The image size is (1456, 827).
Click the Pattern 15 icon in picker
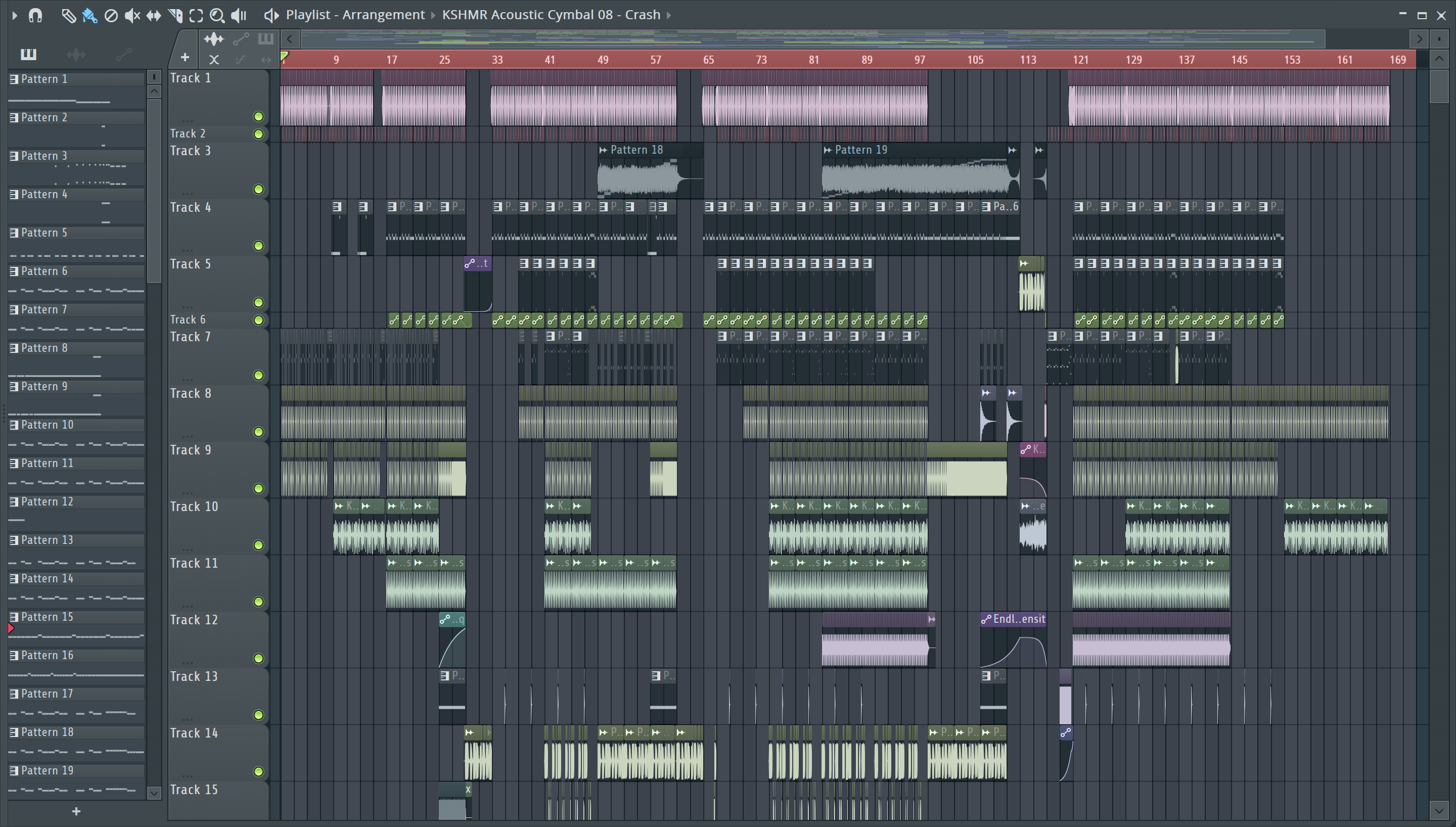pos(14,617)
